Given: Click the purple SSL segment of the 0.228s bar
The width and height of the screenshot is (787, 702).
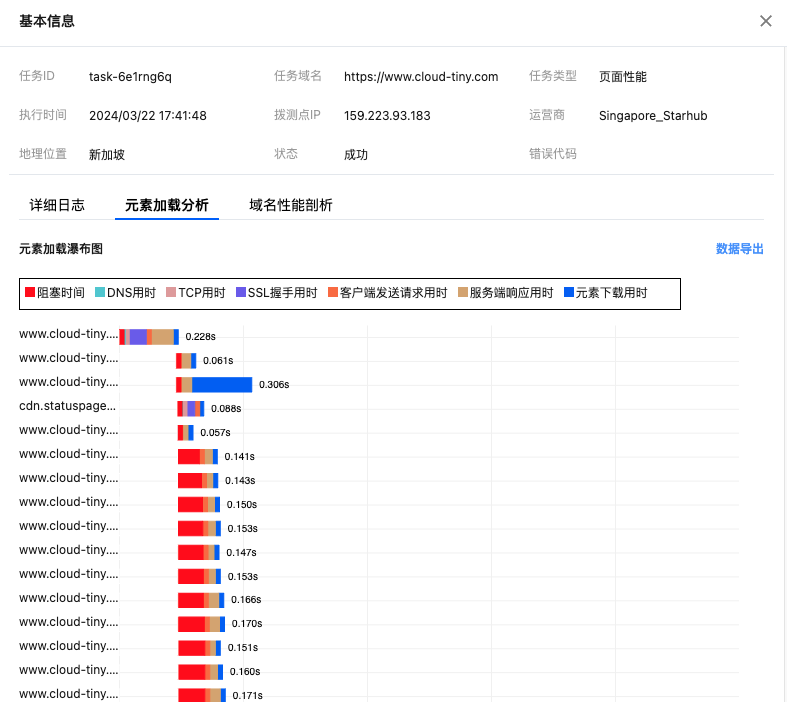Looking at the screenshot, I should point(138,337).
